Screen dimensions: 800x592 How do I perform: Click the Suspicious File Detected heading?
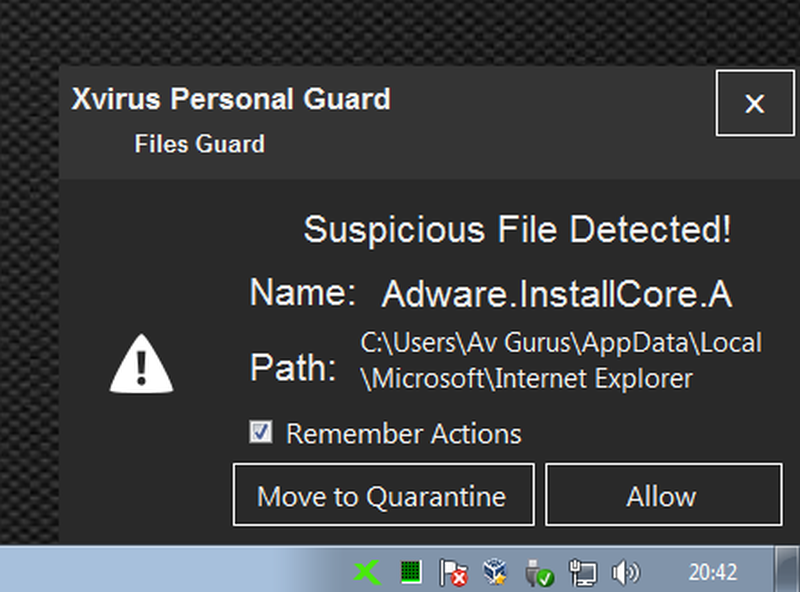click(x=517, y=230)
